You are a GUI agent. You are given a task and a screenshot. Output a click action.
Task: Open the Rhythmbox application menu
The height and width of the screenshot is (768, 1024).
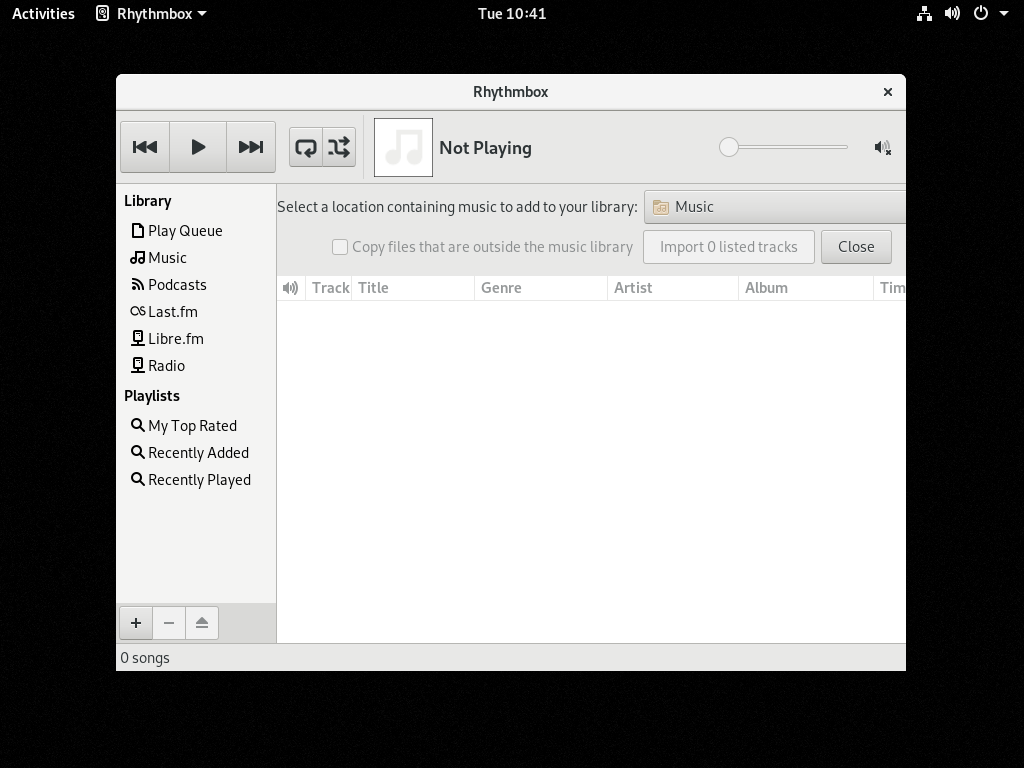coord(151,14)
